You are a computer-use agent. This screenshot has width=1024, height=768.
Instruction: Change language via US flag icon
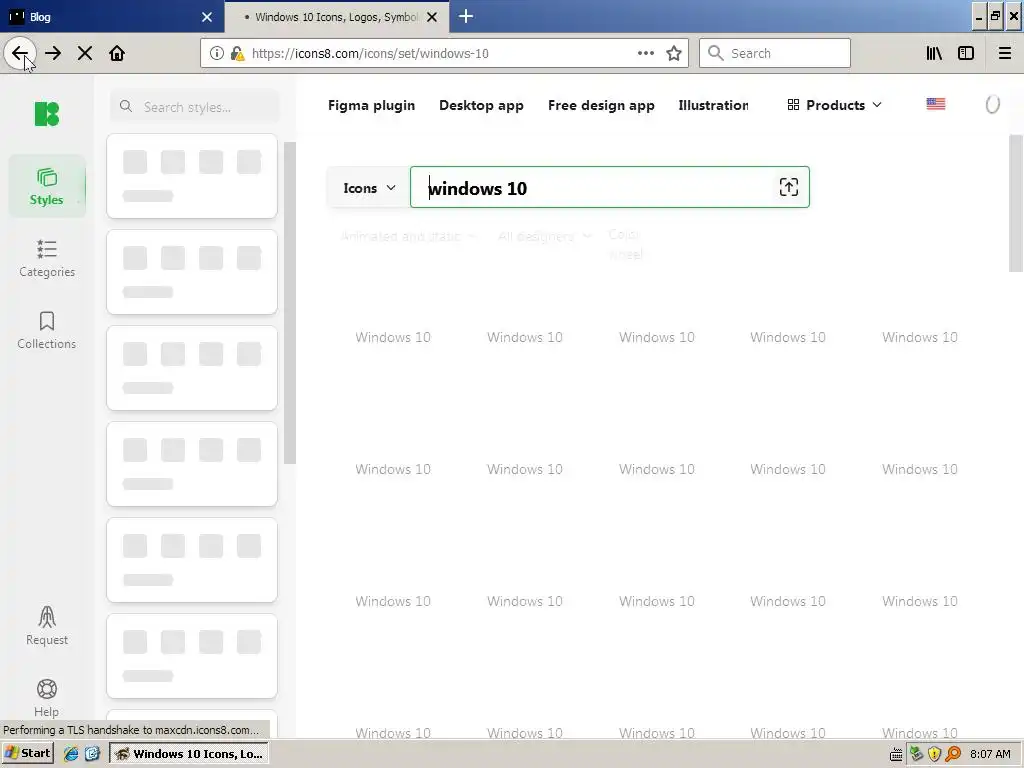point(935,104)
